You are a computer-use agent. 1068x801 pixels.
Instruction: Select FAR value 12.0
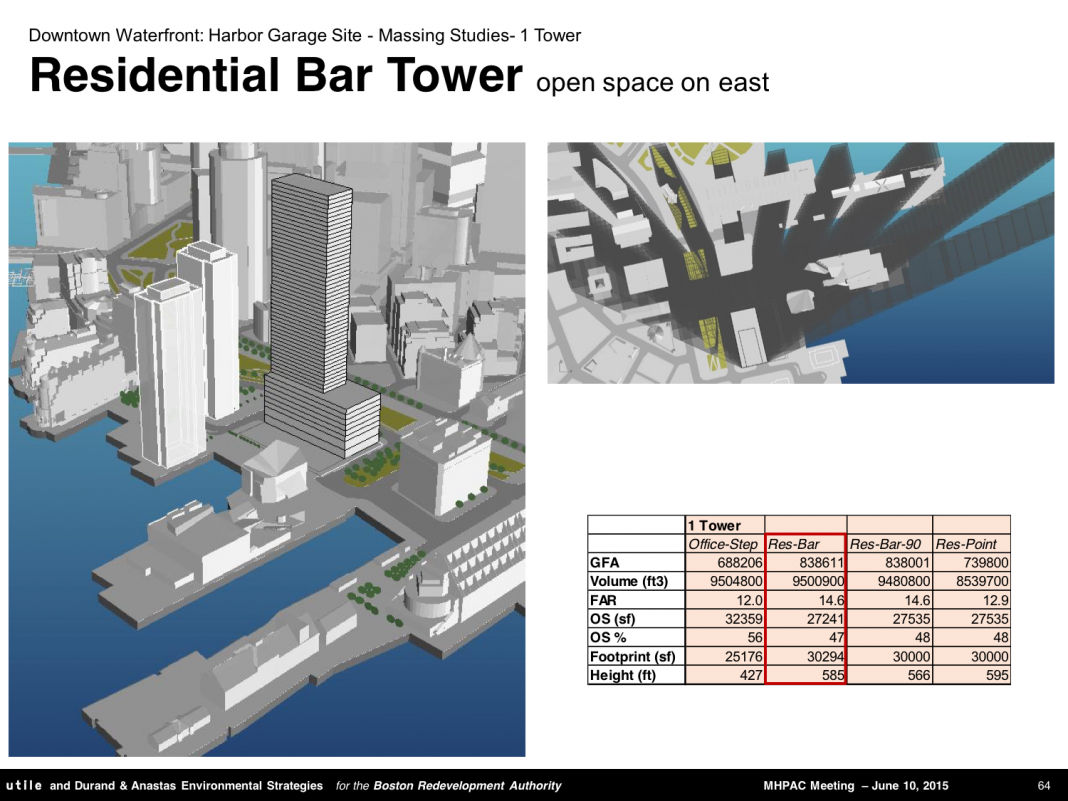749,601
